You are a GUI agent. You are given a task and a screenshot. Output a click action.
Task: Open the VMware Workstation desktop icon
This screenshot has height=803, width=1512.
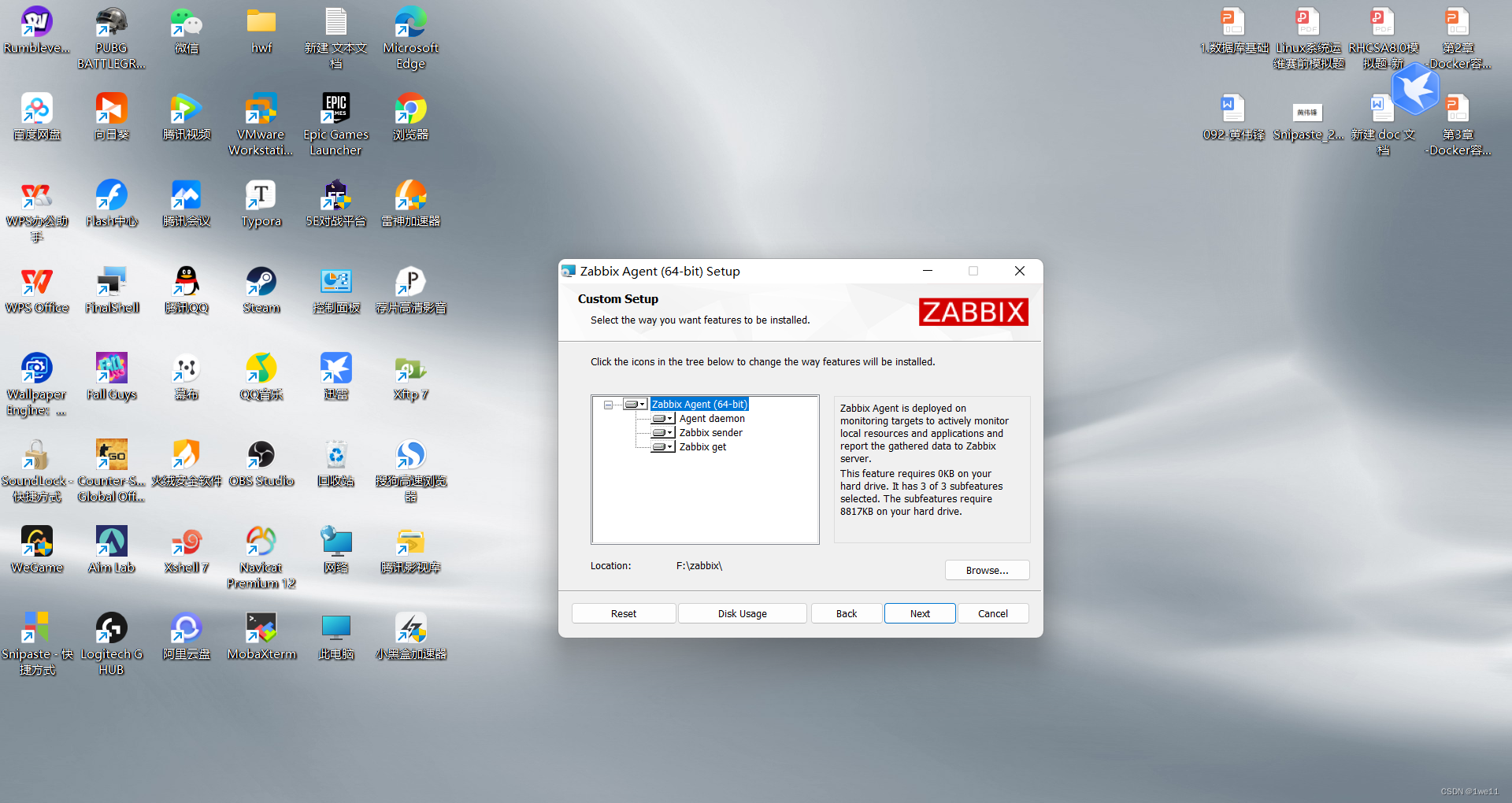point(261,124)
